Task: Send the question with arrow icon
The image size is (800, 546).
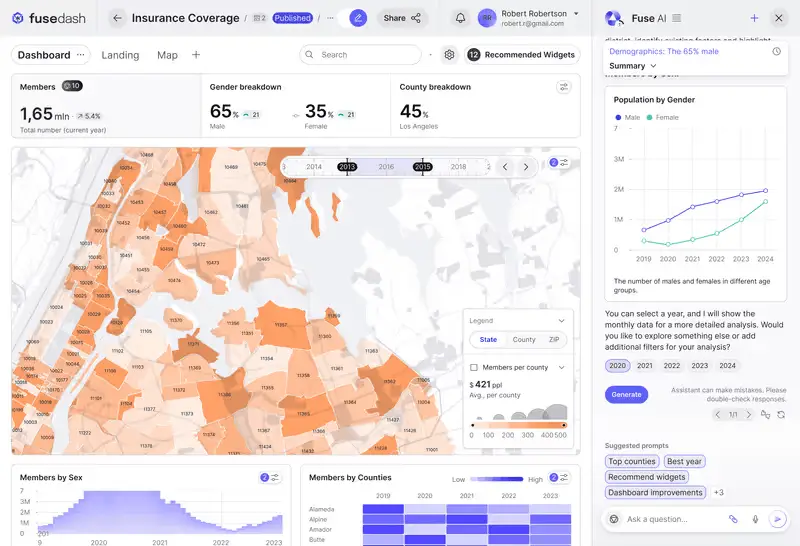Action: (x=778, y=519)
